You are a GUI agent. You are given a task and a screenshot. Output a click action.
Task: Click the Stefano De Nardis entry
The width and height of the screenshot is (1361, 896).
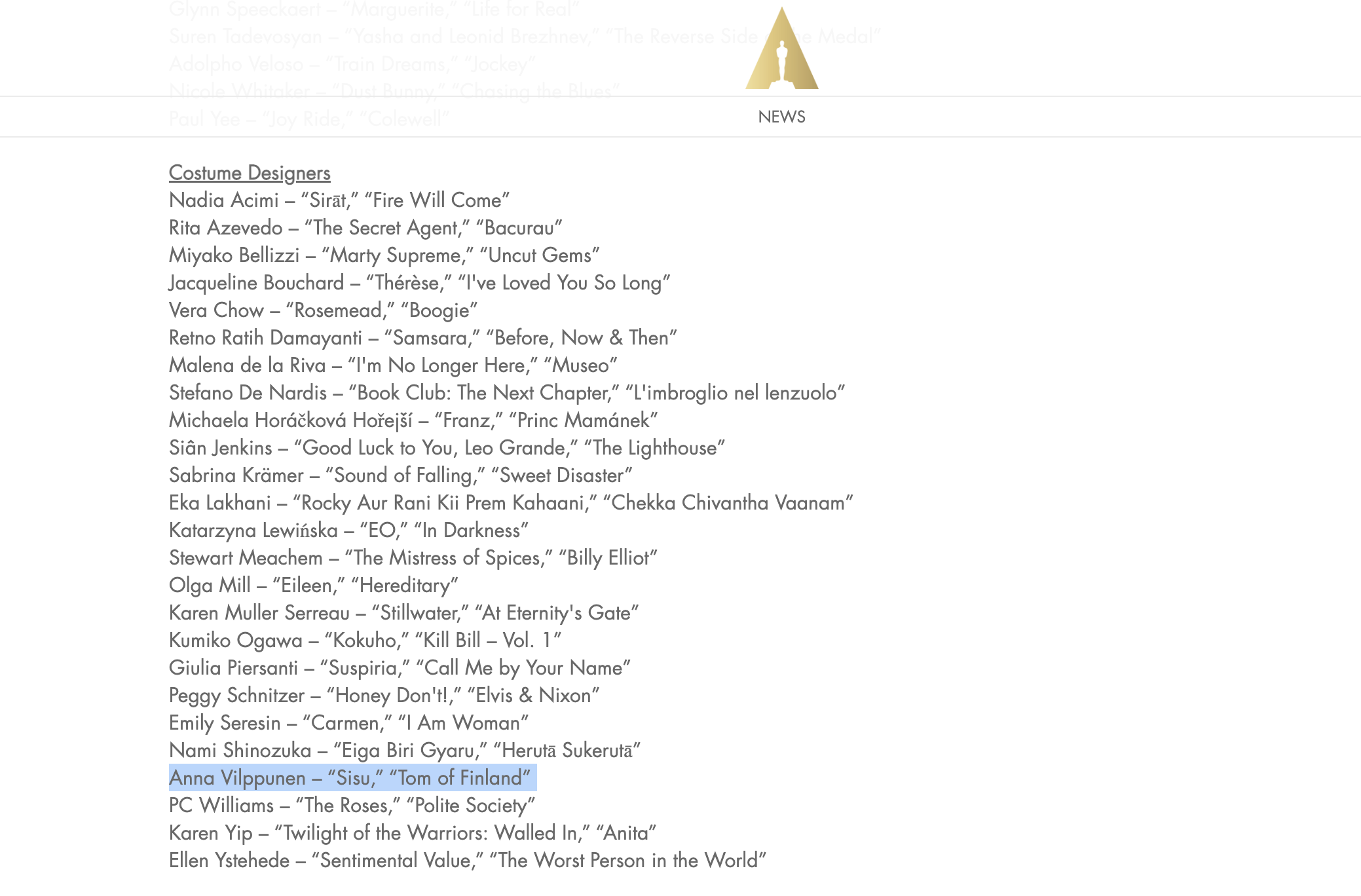[507, 393]
